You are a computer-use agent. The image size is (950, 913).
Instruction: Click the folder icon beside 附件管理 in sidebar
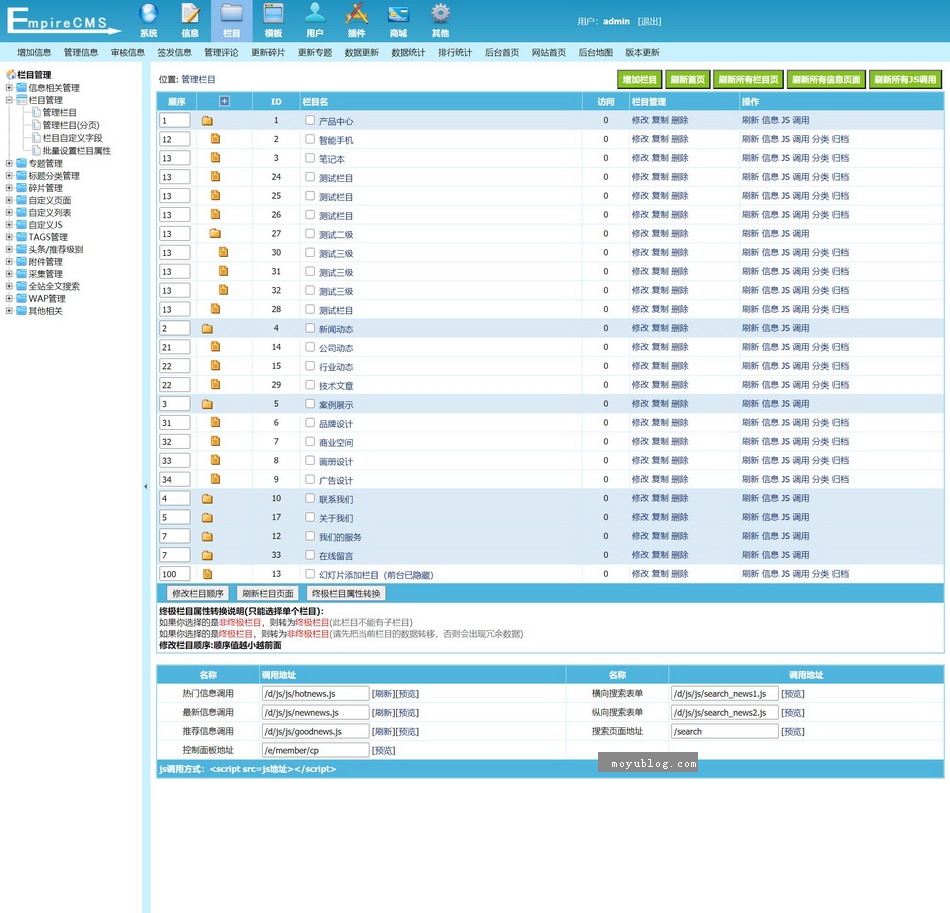tap(22, 262)
